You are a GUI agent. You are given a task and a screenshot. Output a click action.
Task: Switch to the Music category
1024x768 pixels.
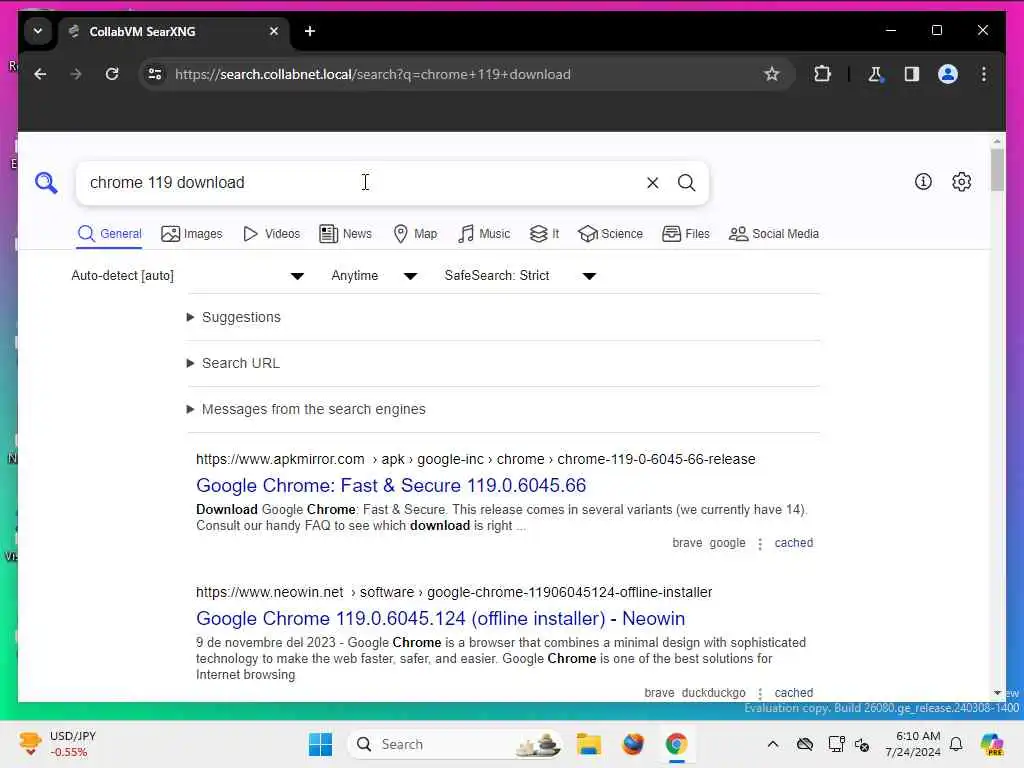(484, 234)
